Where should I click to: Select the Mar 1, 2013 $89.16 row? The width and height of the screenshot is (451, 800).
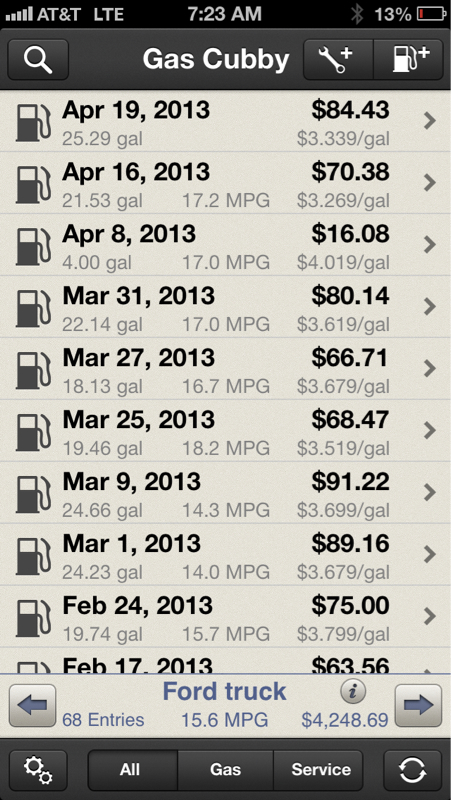click(226, 555)
